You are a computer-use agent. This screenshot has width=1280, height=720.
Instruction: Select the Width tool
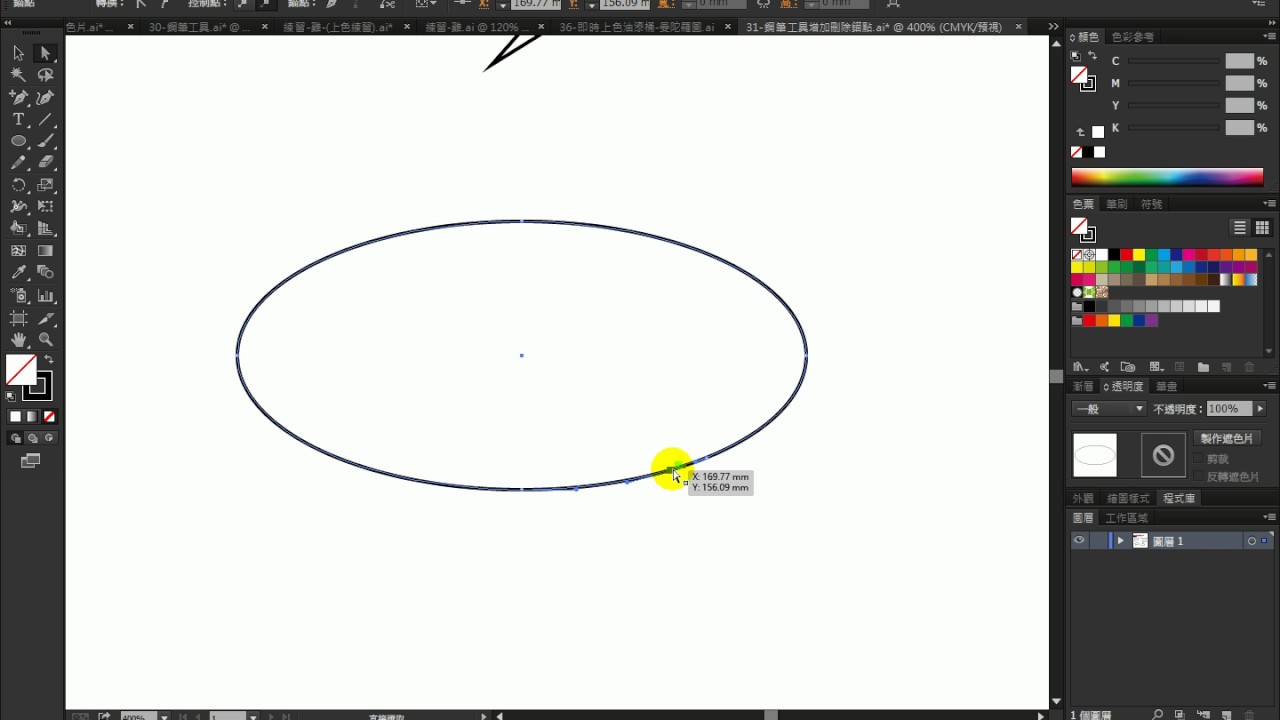point(18,207)
